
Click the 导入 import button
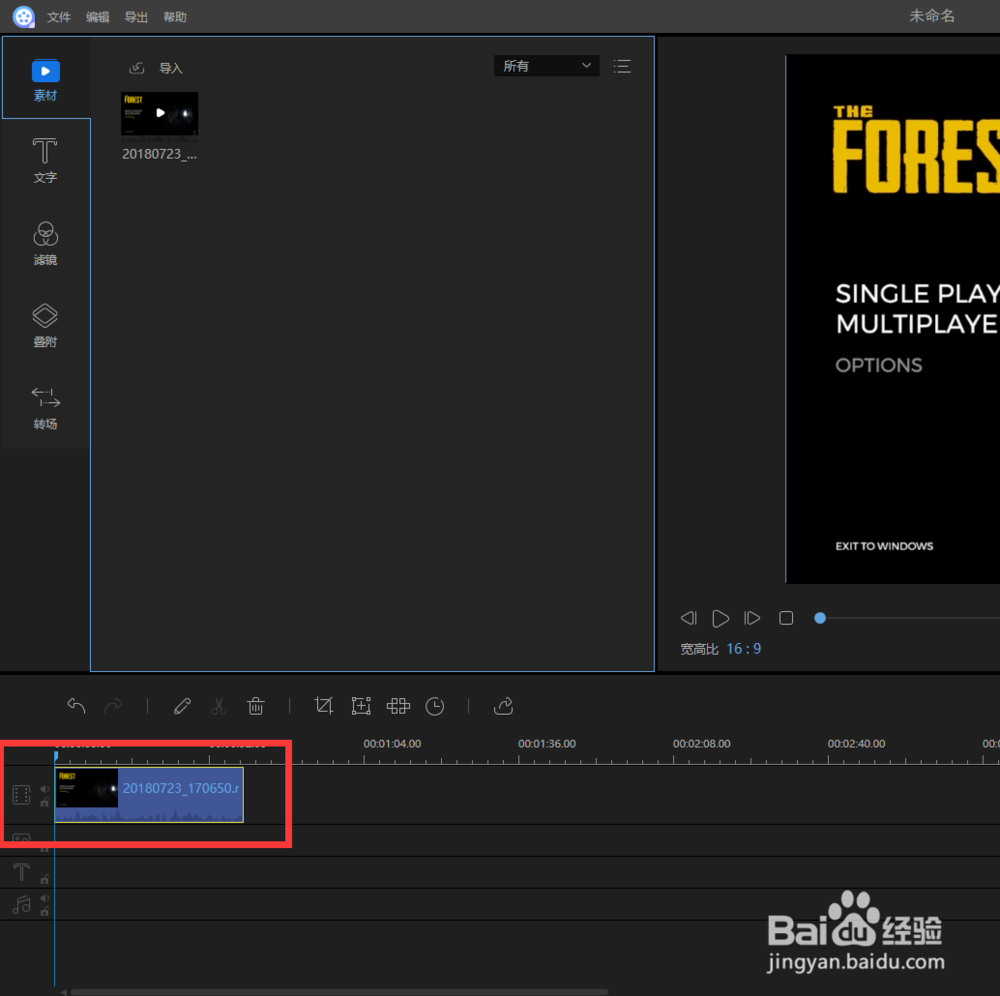click(x=170, y=68)
